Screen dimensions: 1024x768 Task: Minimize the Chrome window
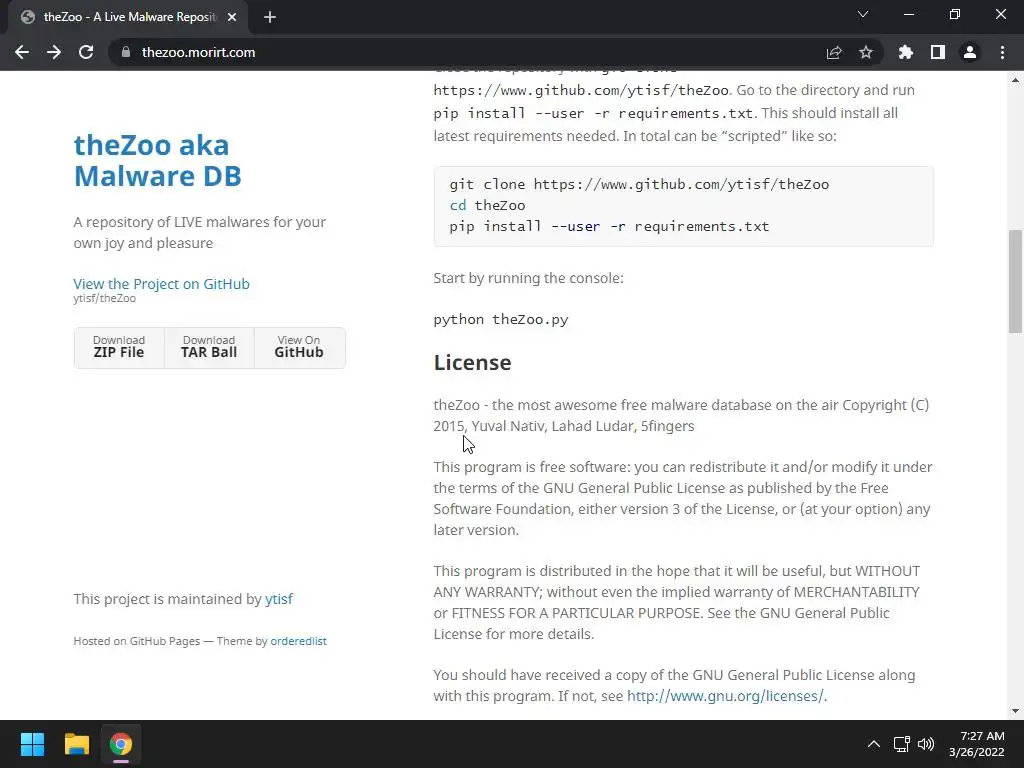(908, 14)
